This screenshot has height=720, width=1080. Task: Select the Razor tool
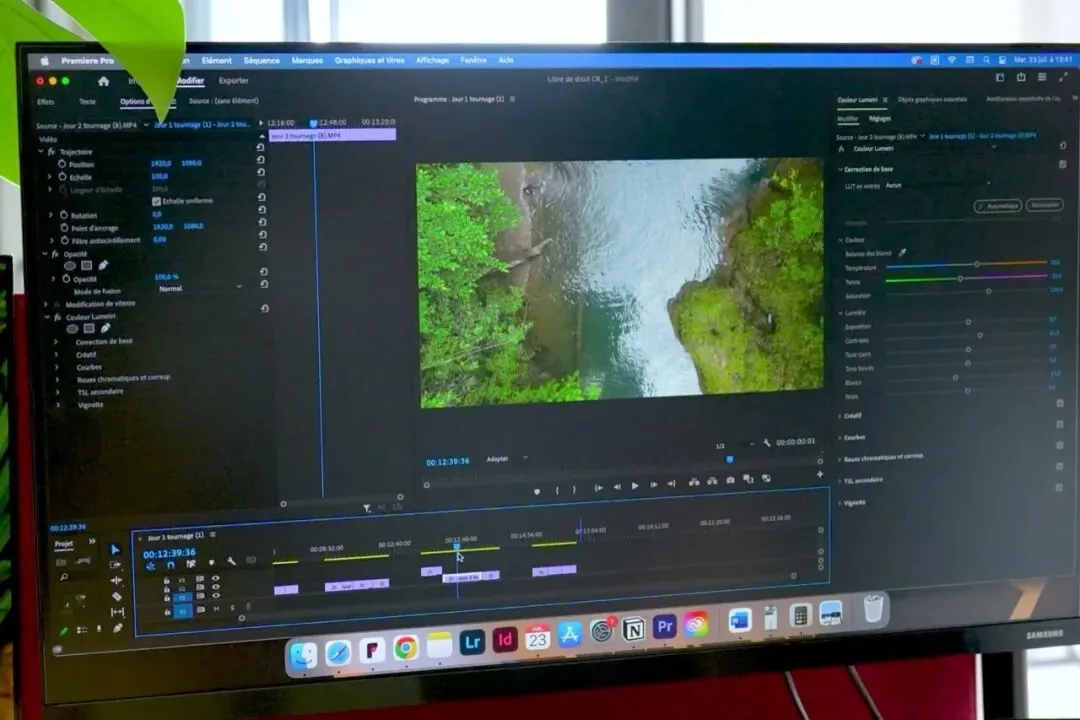tap(116, 596)
